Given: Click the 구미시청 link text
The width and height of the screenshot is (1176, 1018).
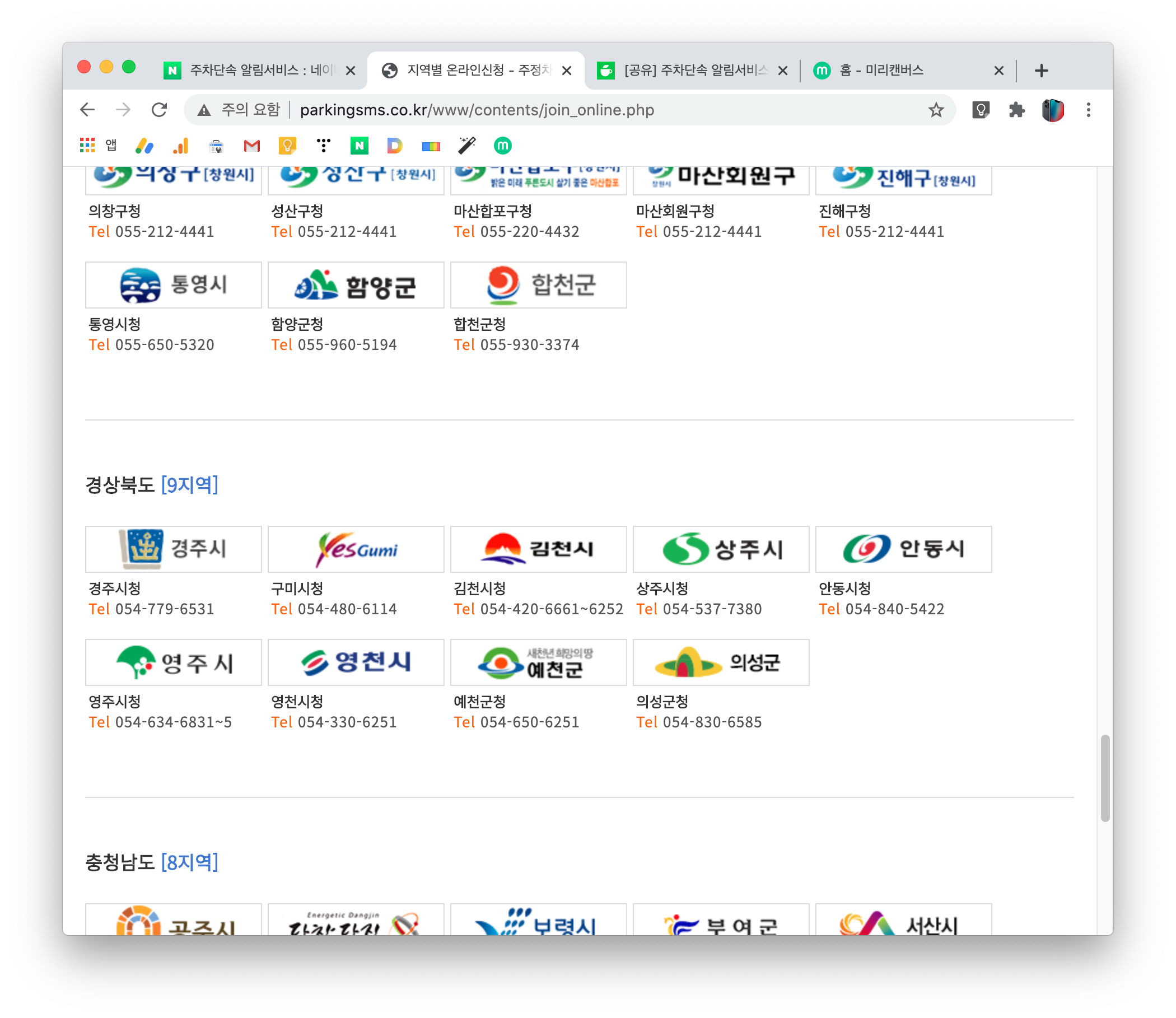Looking at the screenshot, I should pos(297,588).
